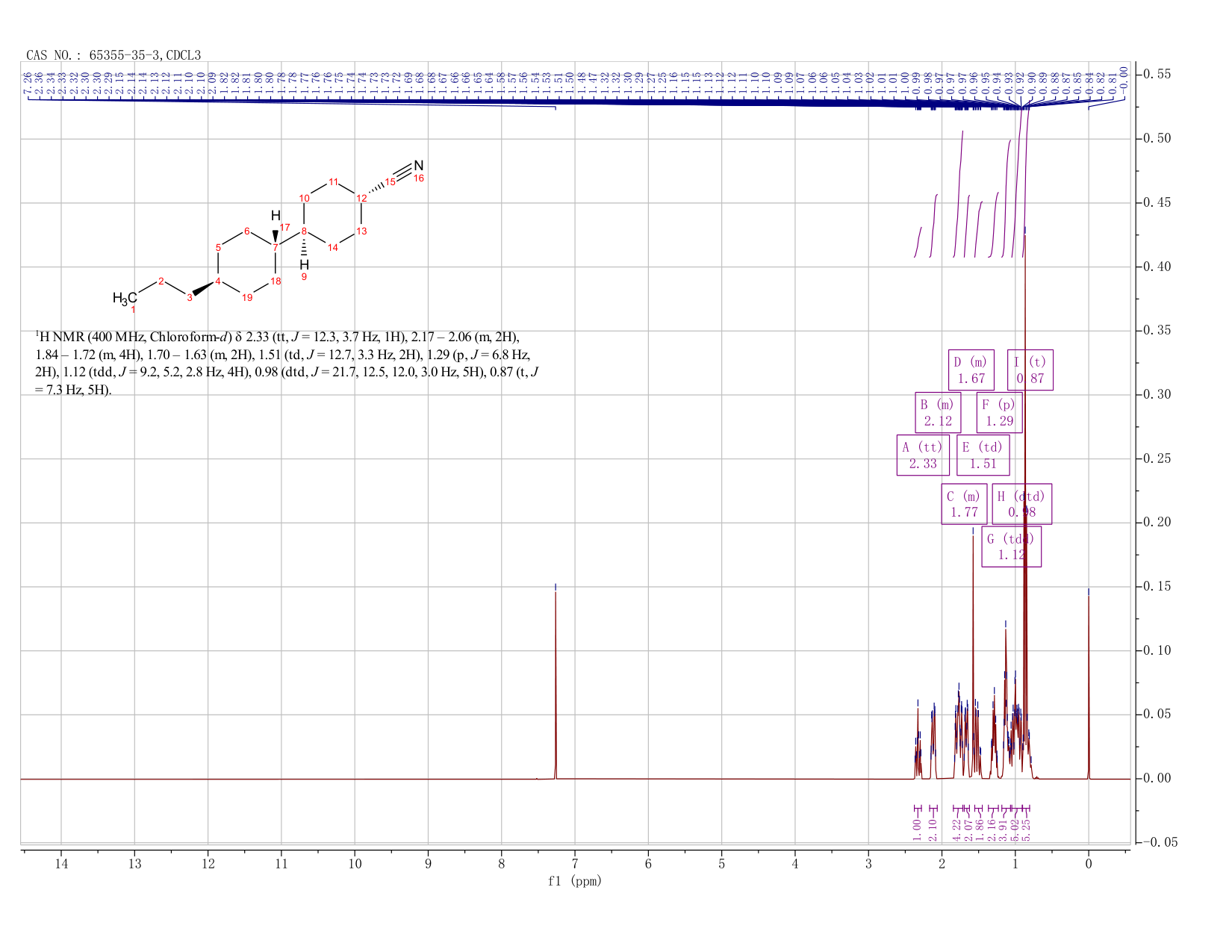Select multiplet box I (t) 0.87
The height and width of the screenshot is (952, 1232).
1030,370
